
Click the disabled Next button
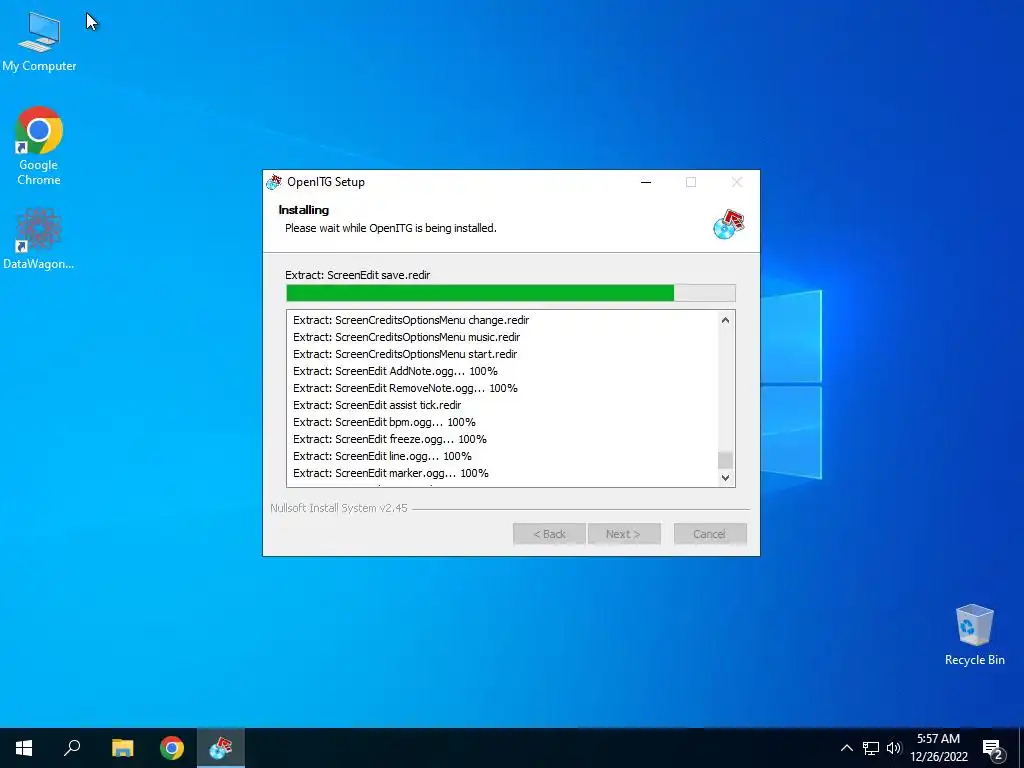click(x=624, y=534)
